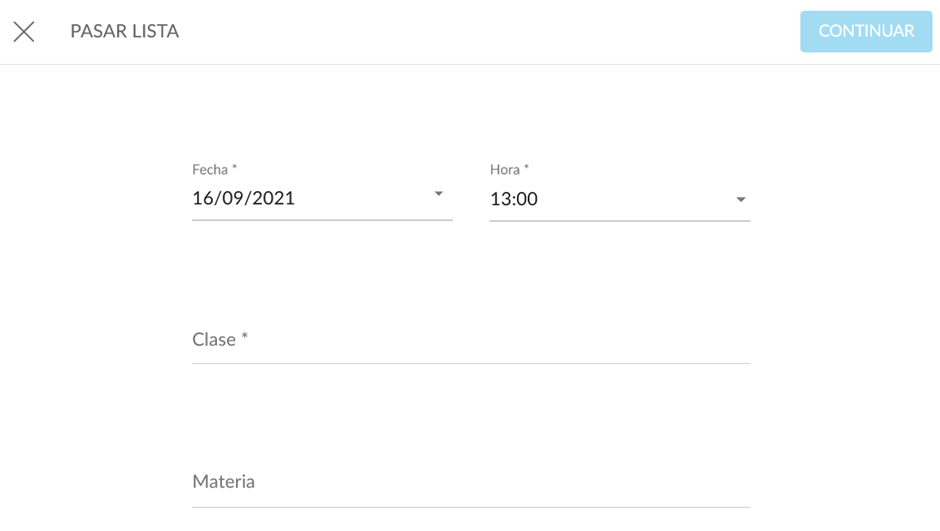Focus the Clase required field
This screenshot has height=531, width=940.
470,340
